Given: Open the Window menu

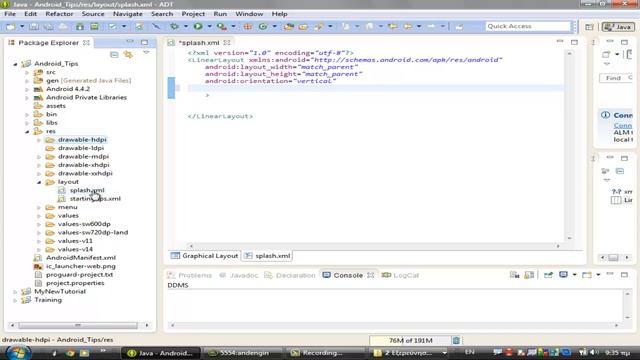Looking at the screenshot, I should (x=249, y=14).
